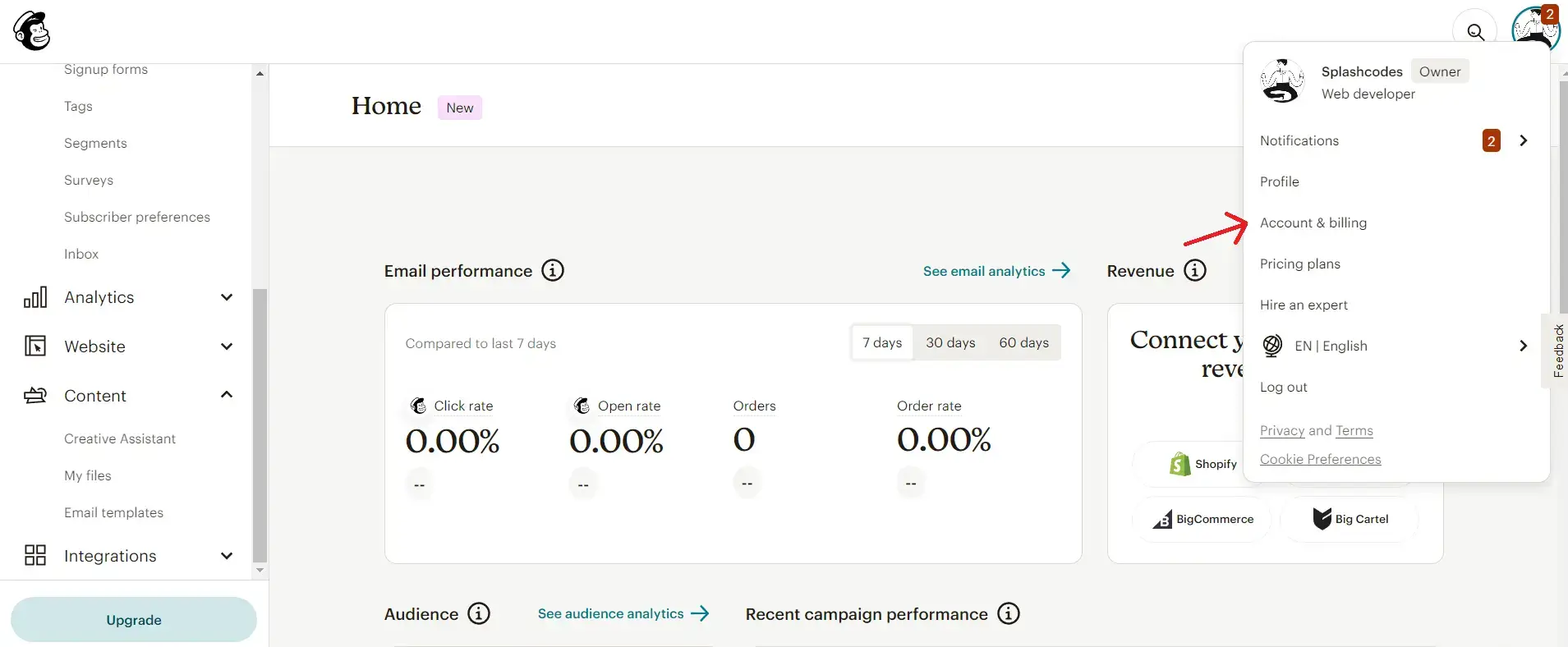Select Hire an expert
This screenshot has height=647, width=1568.
coord(1304,305)
